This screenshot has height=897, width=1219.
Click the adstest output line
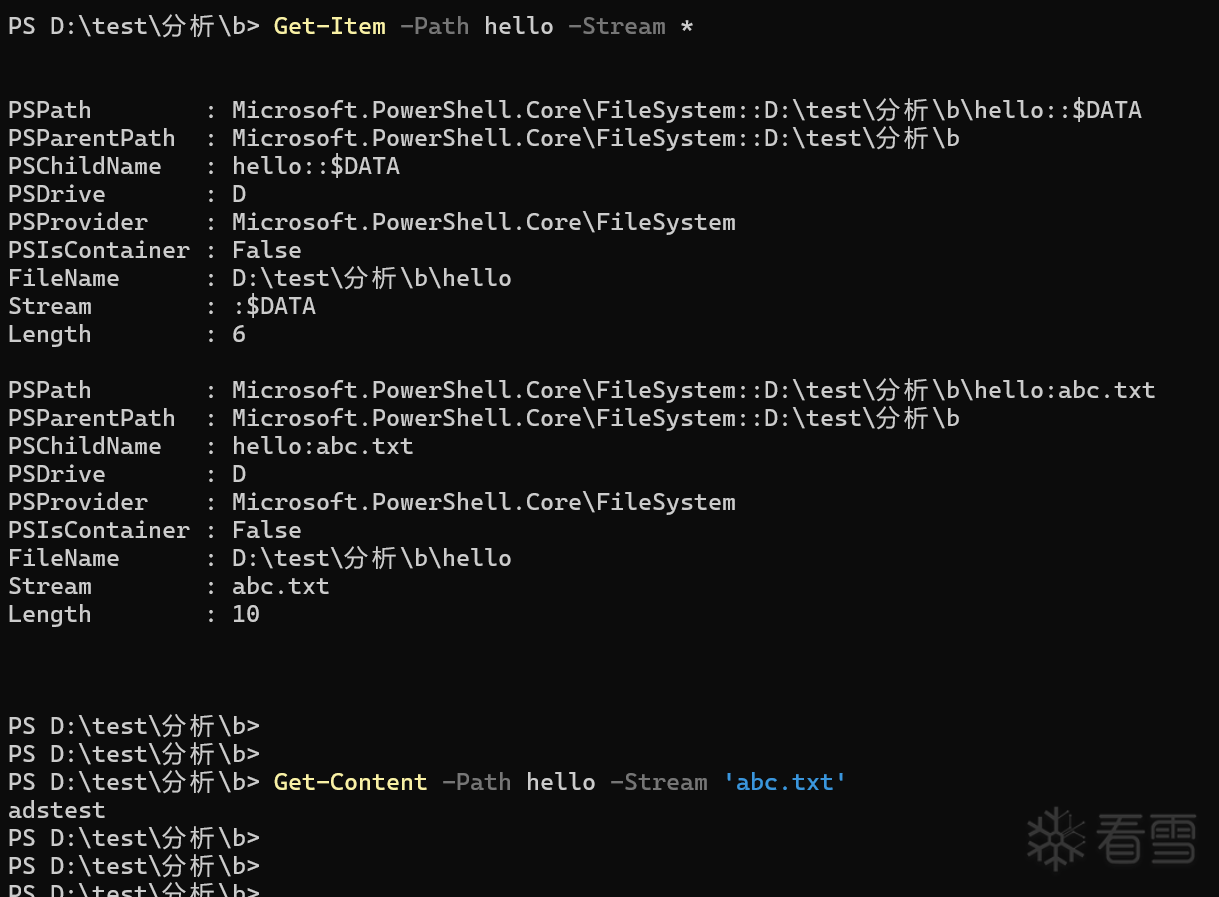pos(56,810)
